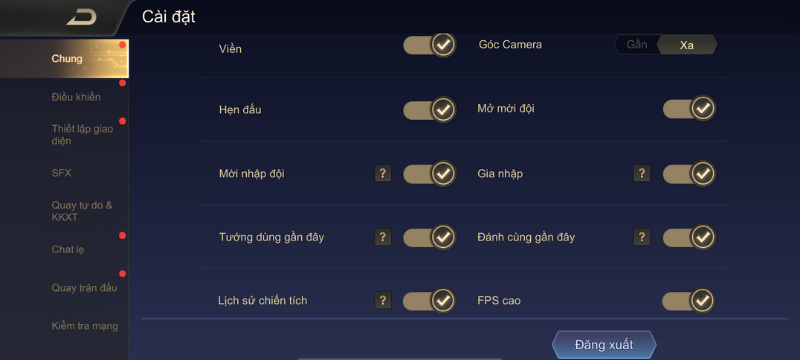Image resolution: width=800 pixels, height=360 pixels.
Task: Disable the Hẹn đấu switch
Action: click(x=429, y=109)
